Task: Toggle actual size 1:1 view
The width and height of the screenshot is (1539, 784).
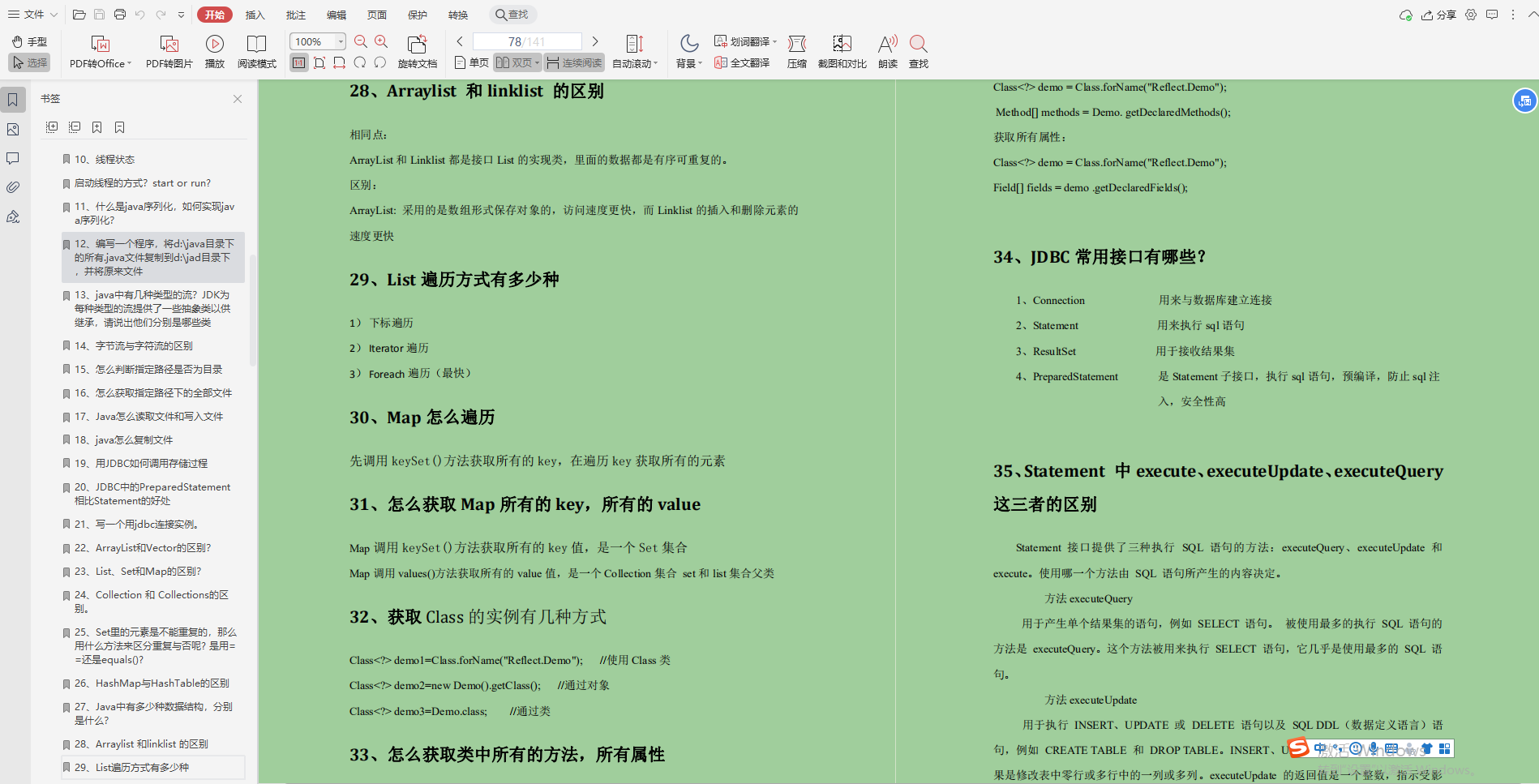Action: [x=299, y=62]
